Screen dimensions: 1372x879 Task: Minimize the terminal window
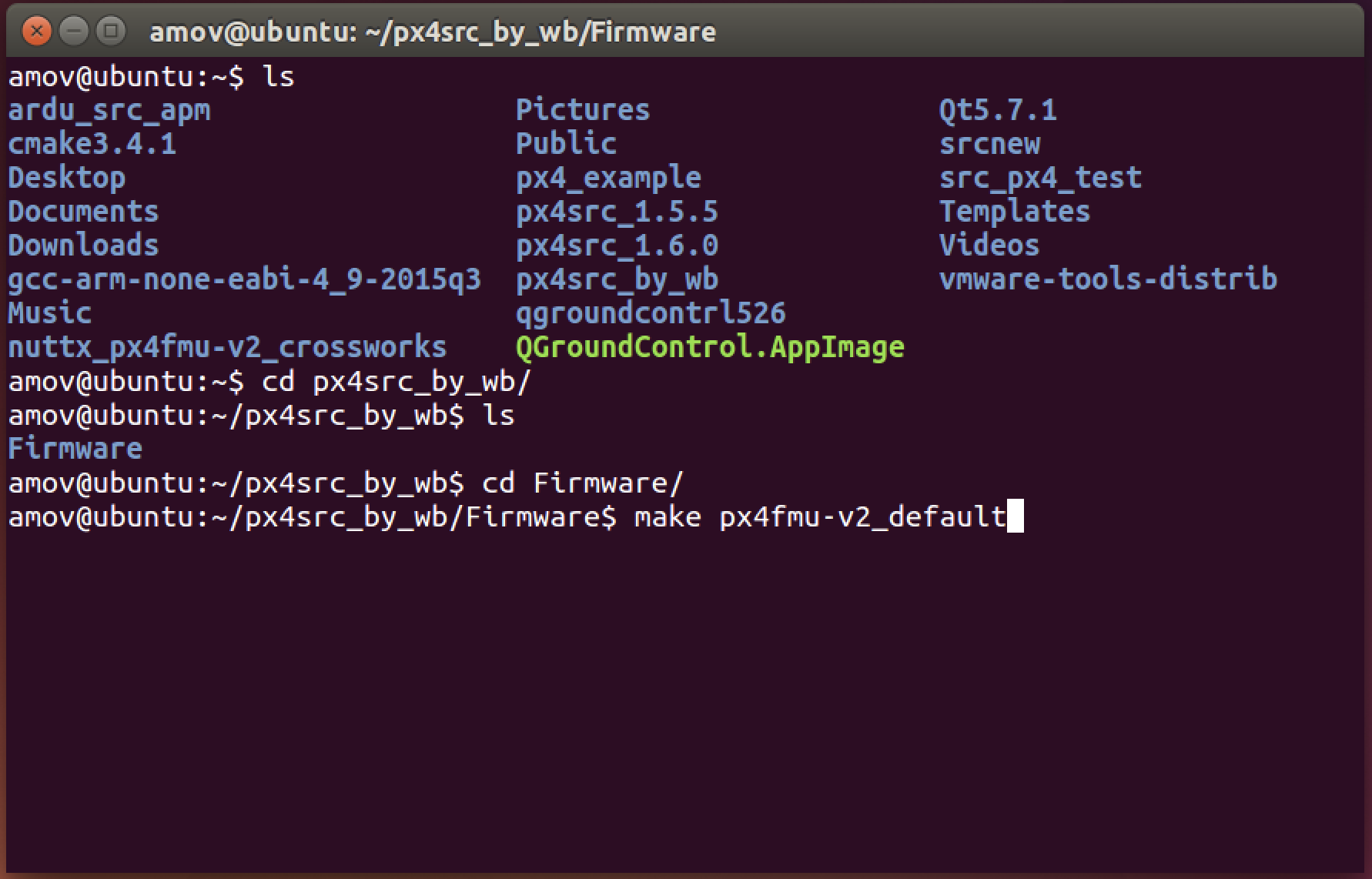(74, 32)
